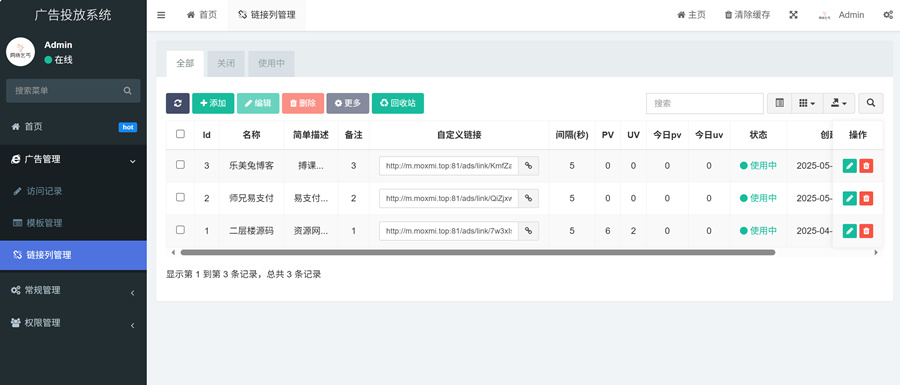This screenshot has height=385, width=900.
Task: Click the scrollbar right arrow under table
Action: tap(876, 252)
